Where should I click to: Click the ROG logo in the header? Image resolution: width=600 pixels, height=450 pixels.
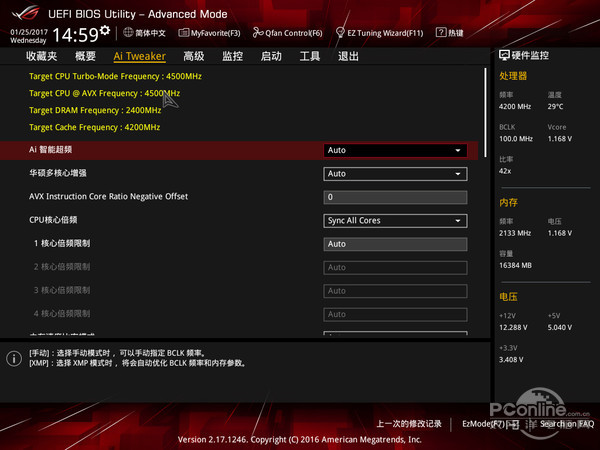[25, 13]
